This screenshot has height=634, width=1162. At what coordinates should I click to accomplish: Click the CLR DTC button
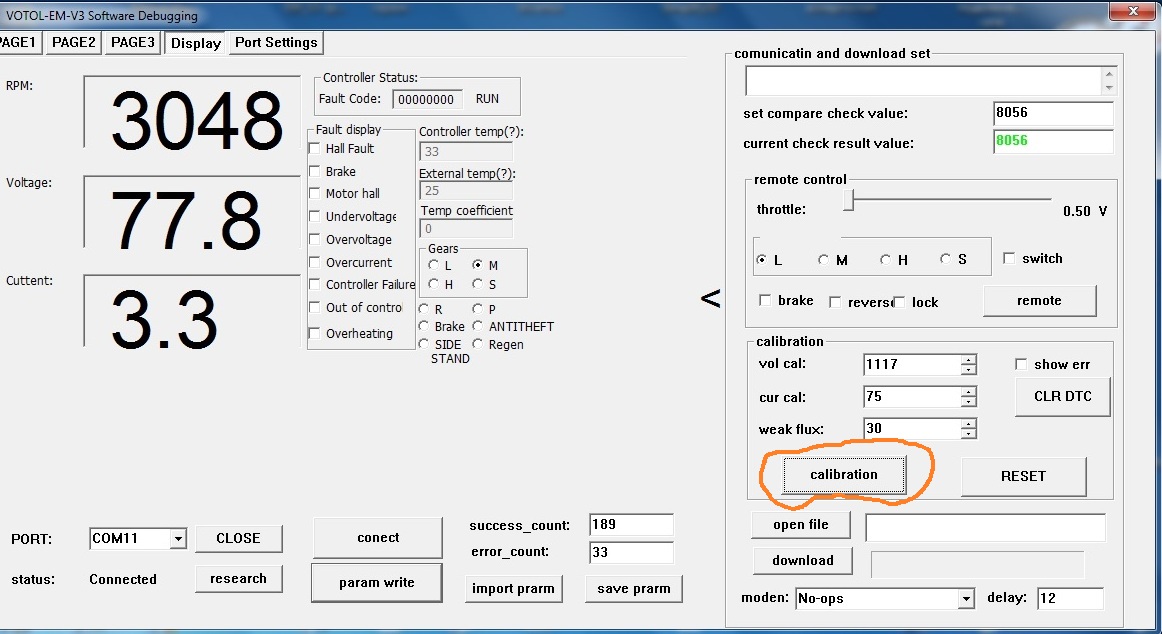1062,396
